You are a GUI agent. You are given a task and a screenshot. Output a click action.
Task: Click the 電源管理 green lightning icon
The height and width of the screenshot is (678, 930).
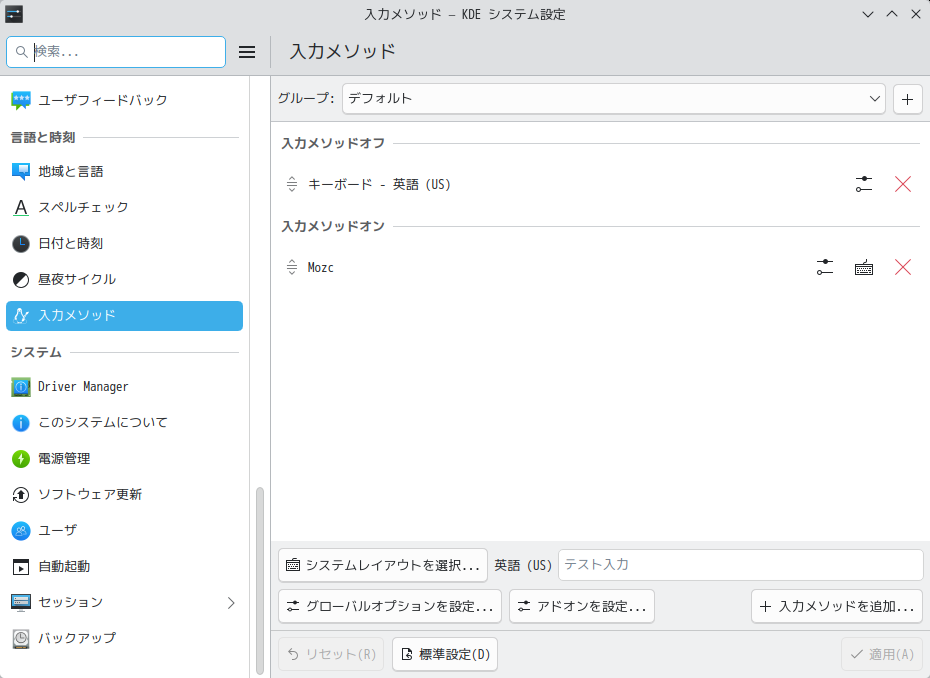(21, 459)
